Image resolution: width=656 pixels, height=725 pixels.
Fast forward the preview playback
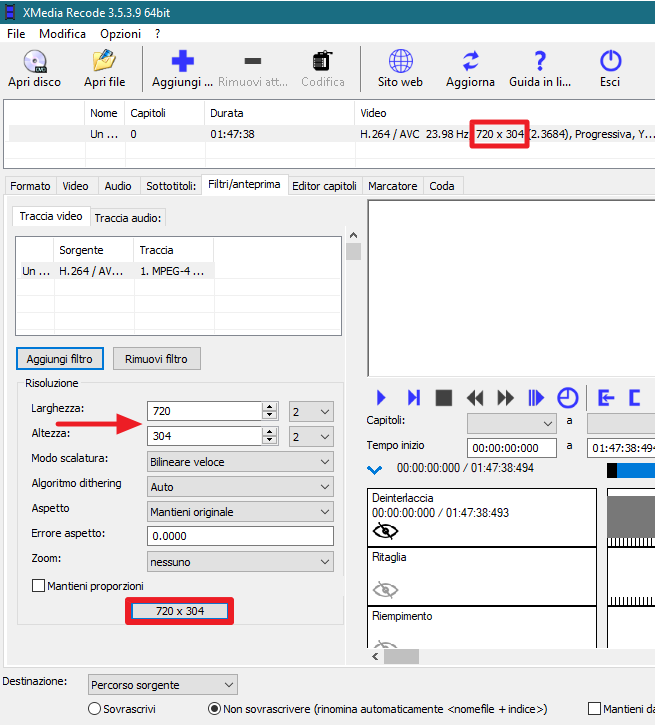(505, 398)
